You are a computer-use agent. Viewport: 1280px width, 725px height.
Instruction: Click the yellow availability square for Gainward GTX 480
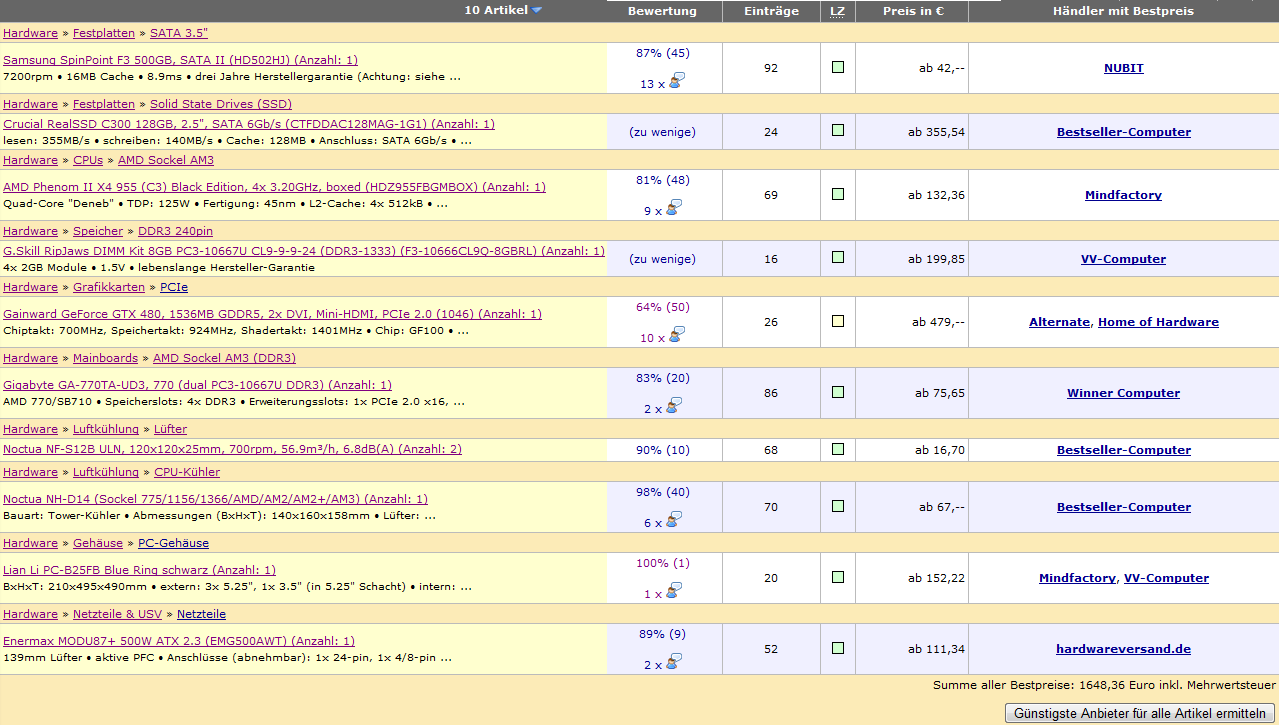point(838,321)
